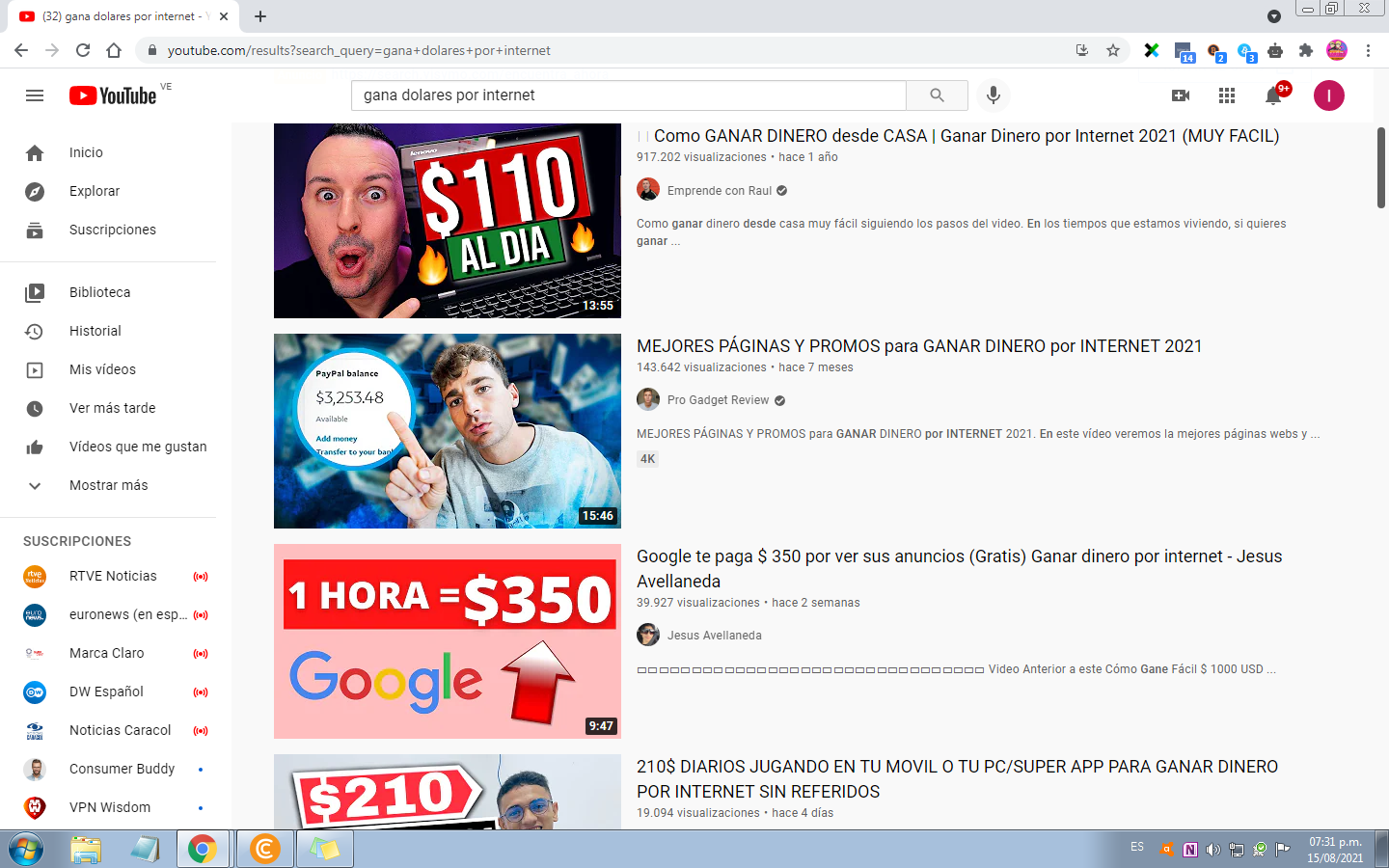This screenshot has width=1389, height=868.
Task: Select Inicio in the sidebar
Action: (x=108, y=152)
